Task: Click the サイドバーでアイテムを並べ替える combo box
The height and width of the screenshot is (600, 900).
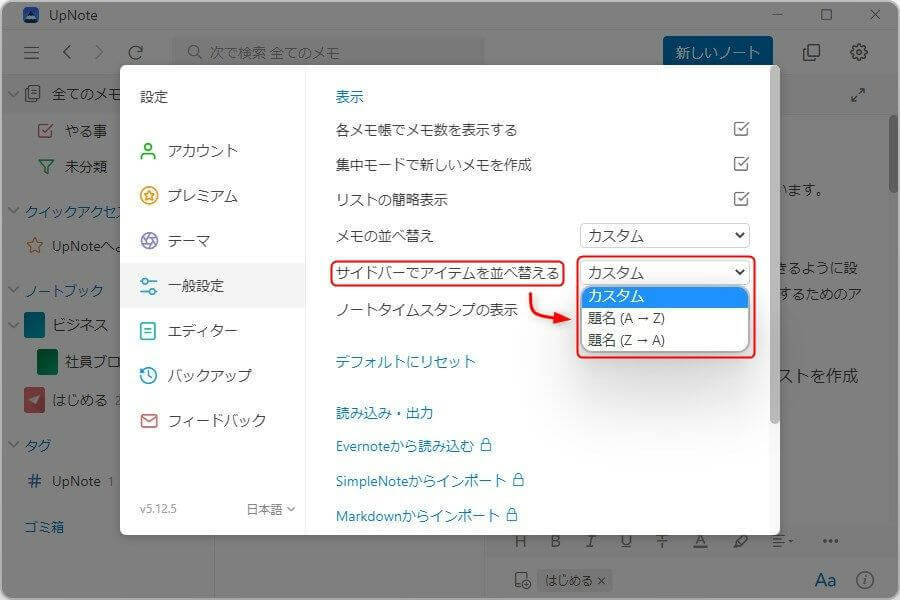Action: (x=665, y=272)
